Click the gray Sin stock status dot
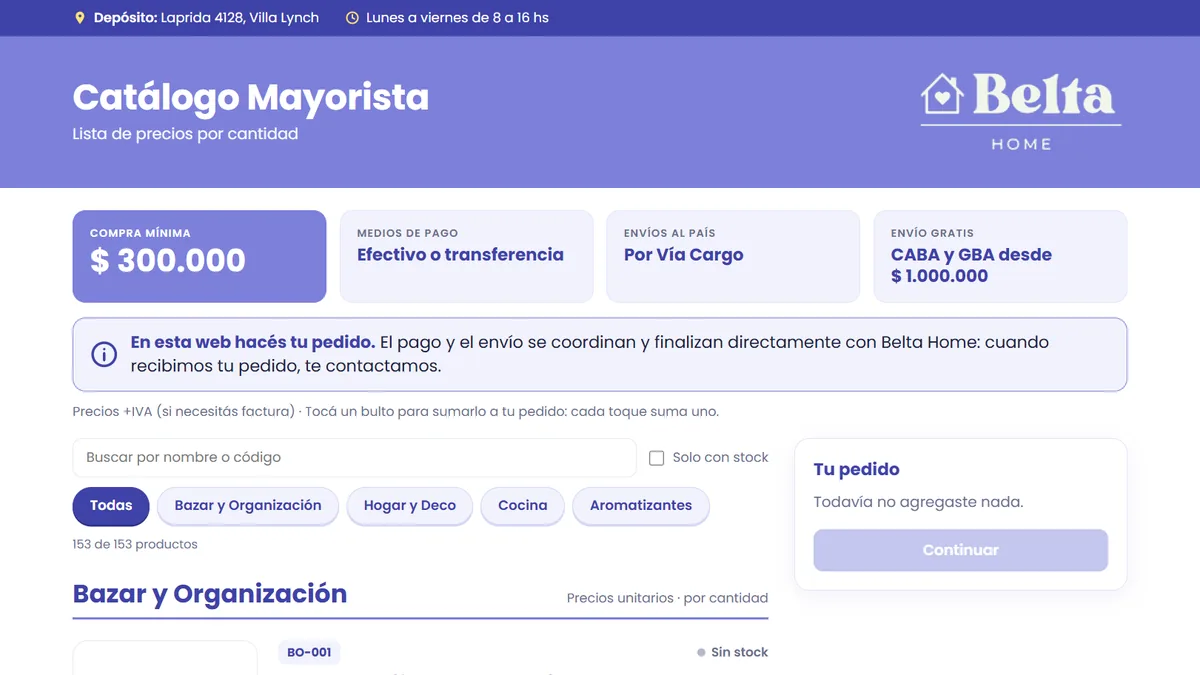This screenshot has width=1200, height=675. [x=701, y=653]
